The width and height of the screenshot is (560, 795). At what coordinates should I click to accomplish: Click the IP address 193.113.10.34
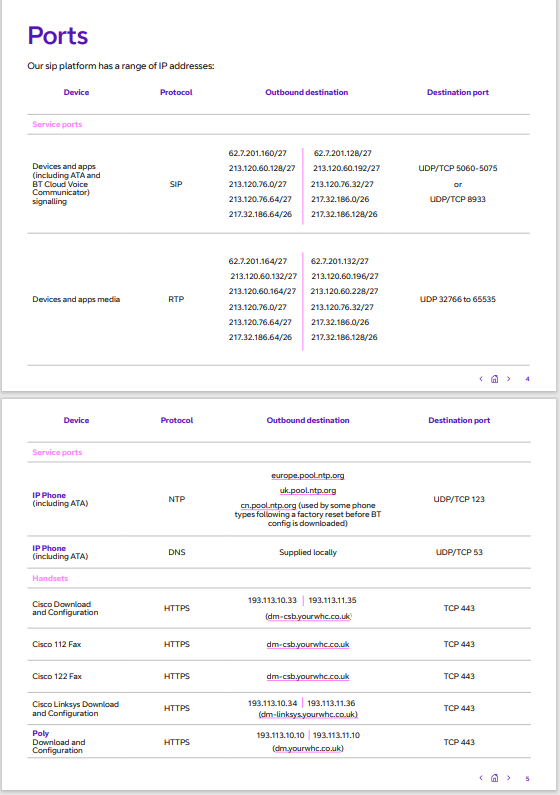click(x=272, y=703)
